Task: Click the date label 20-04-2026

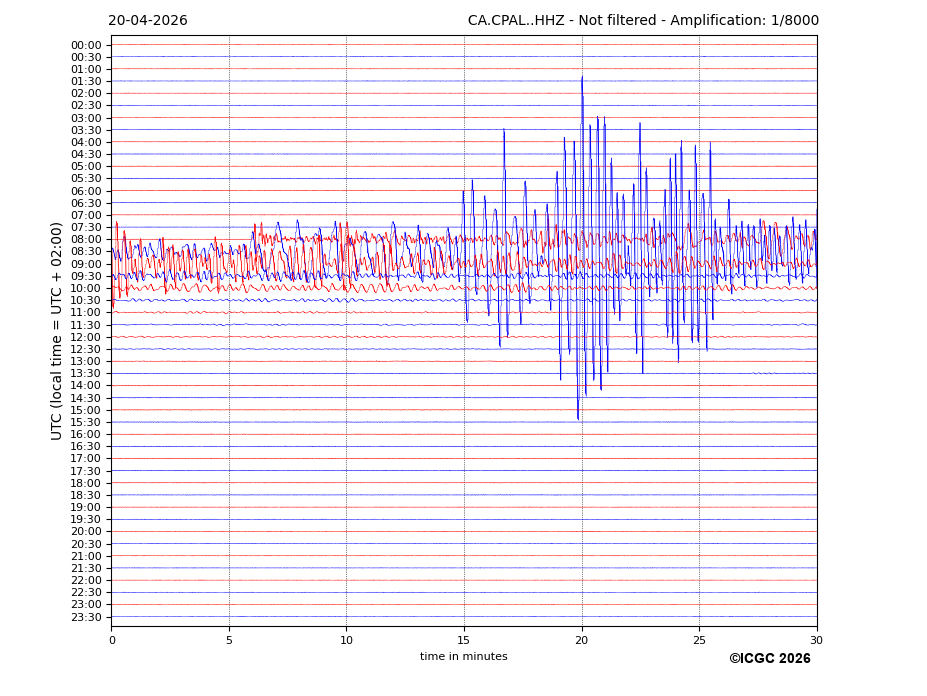Action: click(x=147, y=21)
